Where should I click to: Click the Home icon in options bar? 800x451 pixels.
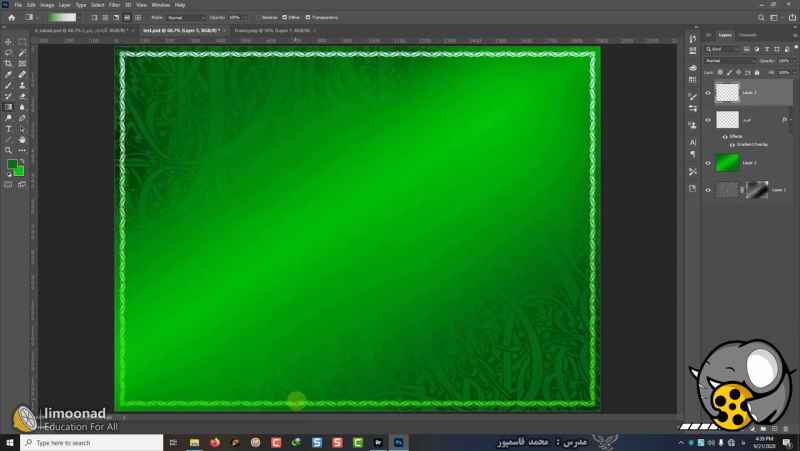pos(11,17)
